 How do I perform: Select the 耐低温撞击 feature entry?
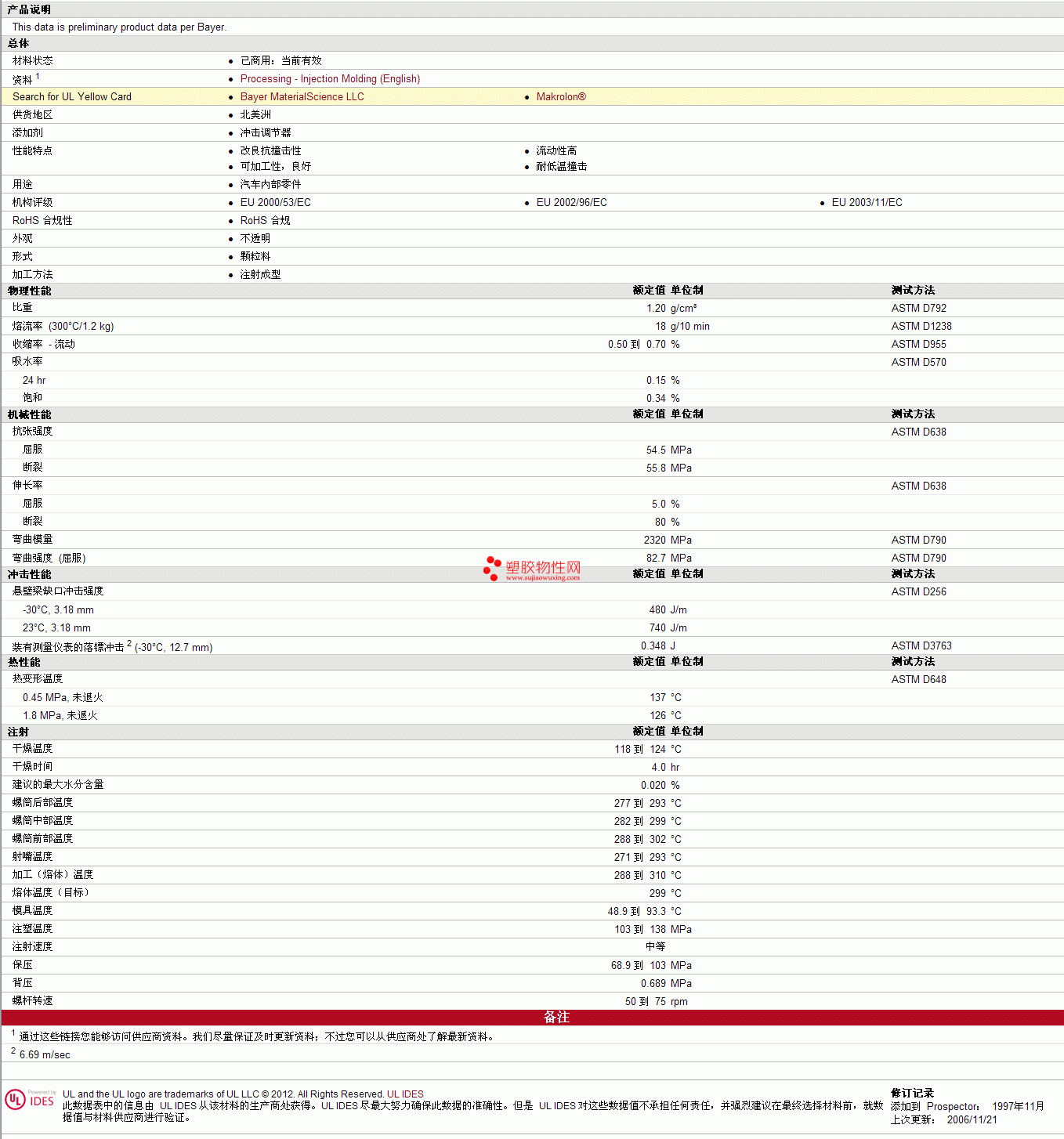pyautogui.click(x=562, y=167)
